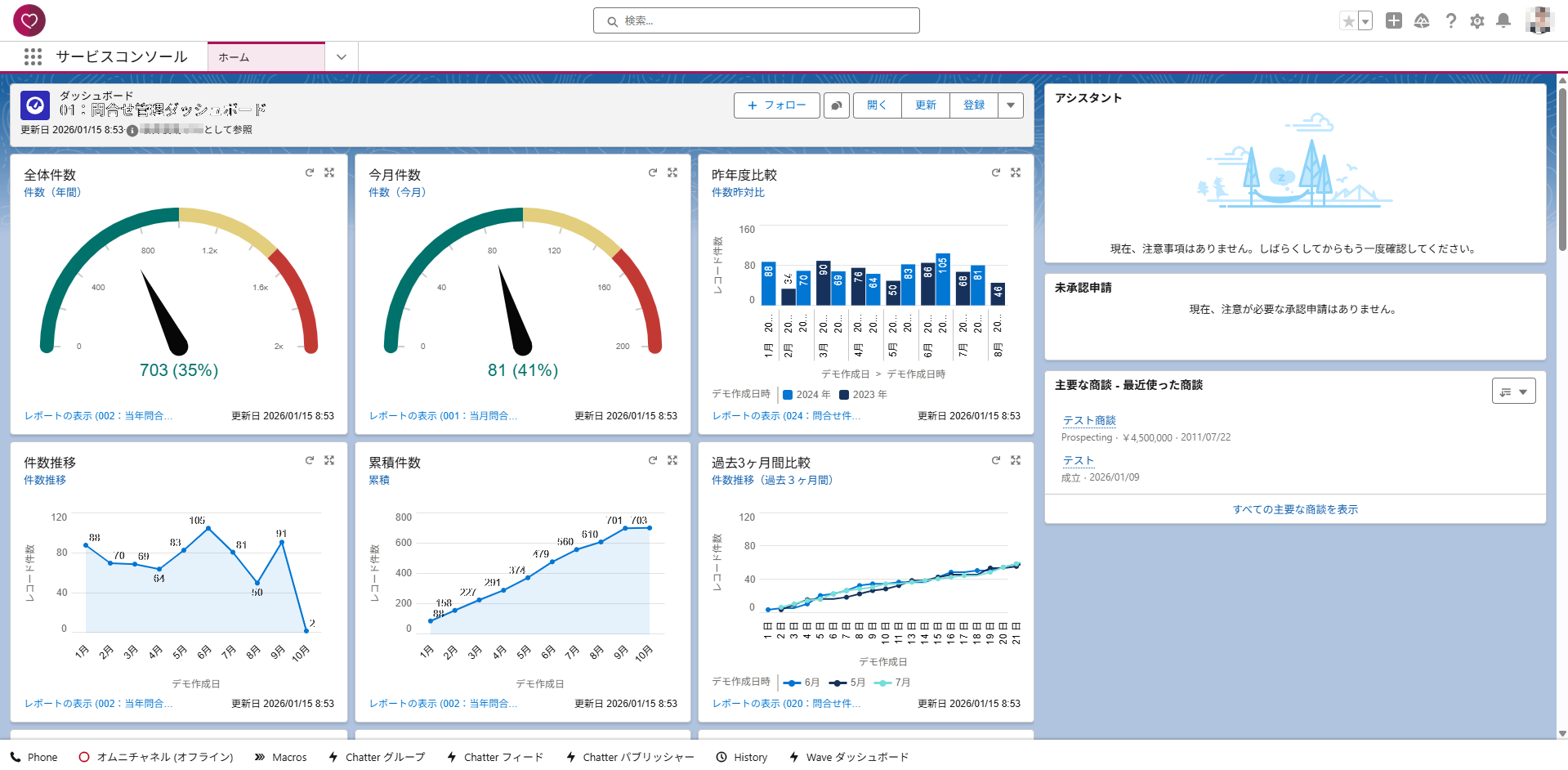Viewport: 1568px width, 770px height.
Task: Click the help question mark icon
Action: click(1450, 21)
